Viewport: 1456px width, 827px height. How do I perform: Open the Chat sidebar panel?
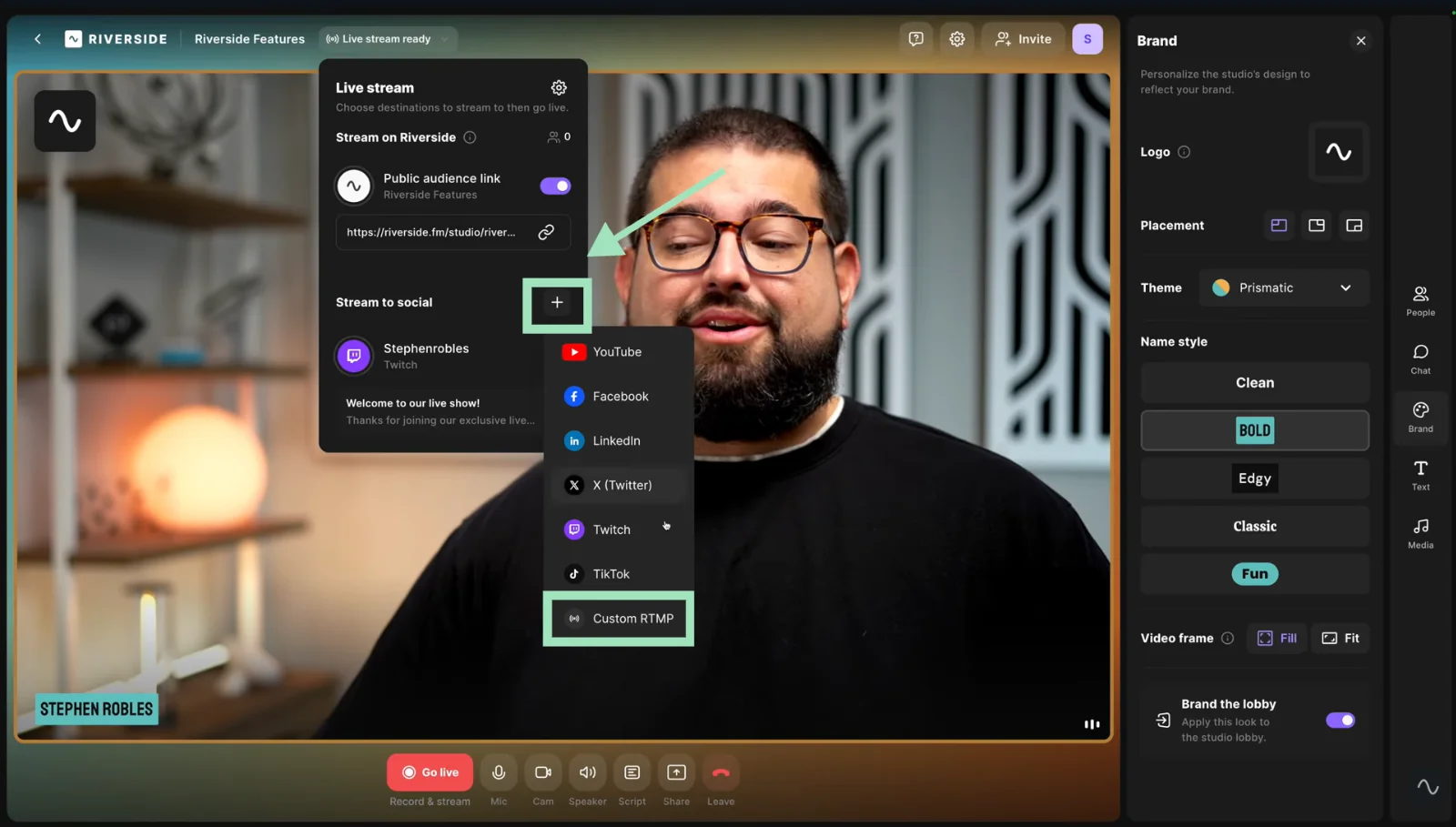[1421, 358]
